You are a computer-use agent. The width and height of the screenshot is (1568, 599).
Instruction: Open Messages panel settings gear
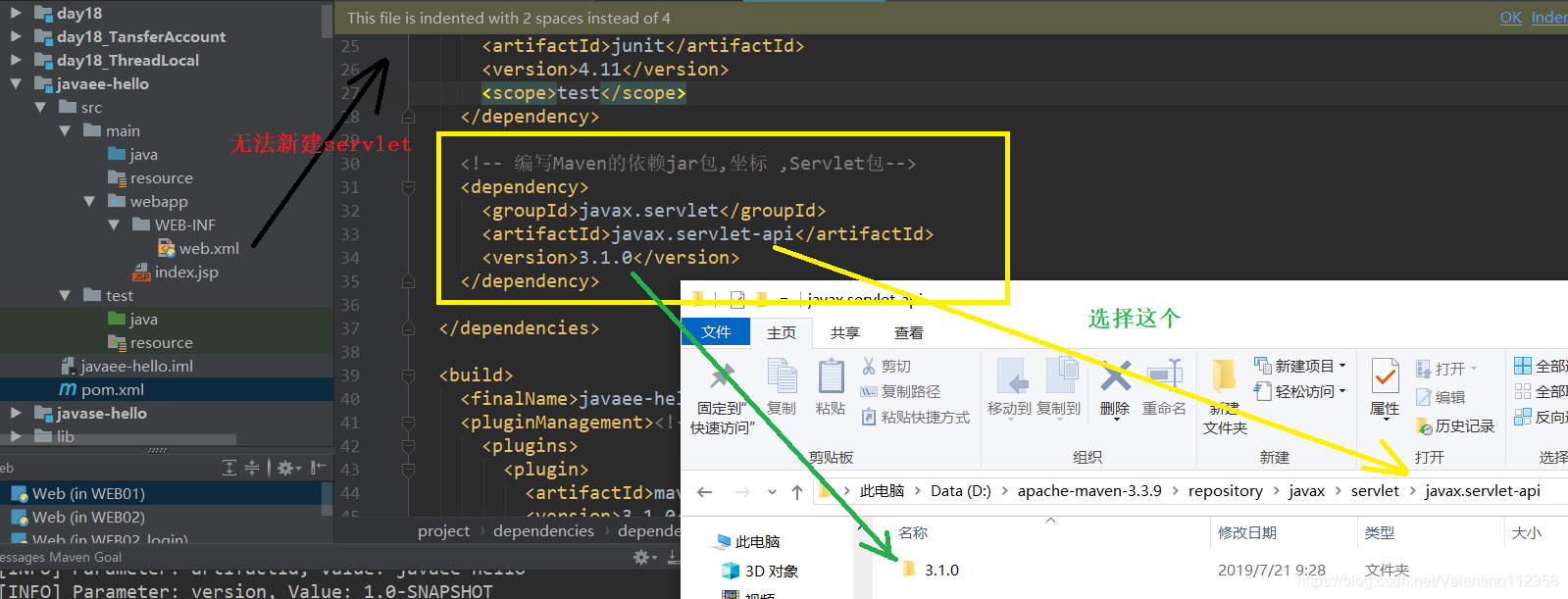pos(644,557)
